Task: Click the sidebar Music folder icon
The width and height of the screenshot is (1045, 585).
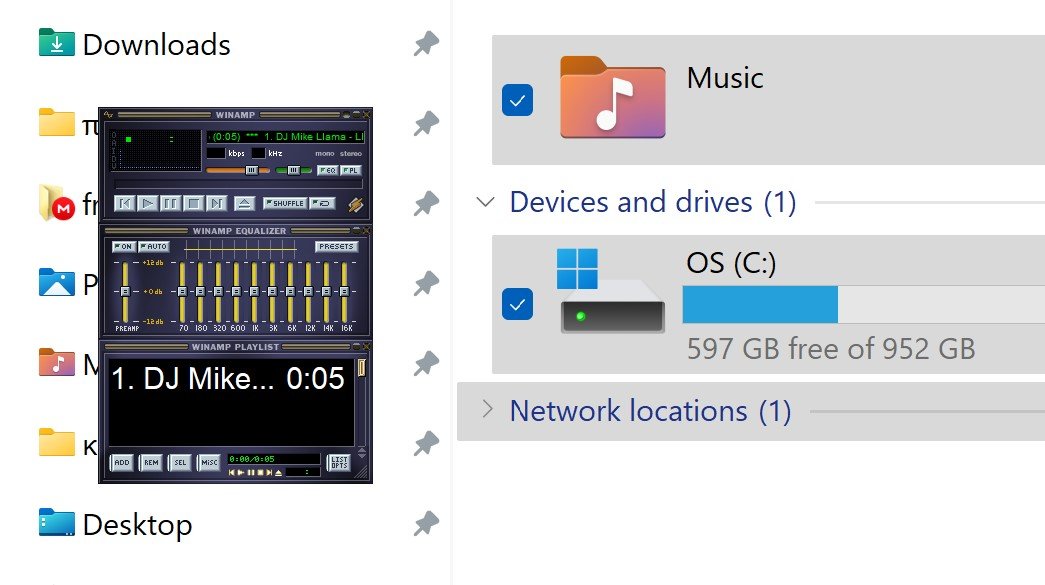Action: (x=57, y=362)
